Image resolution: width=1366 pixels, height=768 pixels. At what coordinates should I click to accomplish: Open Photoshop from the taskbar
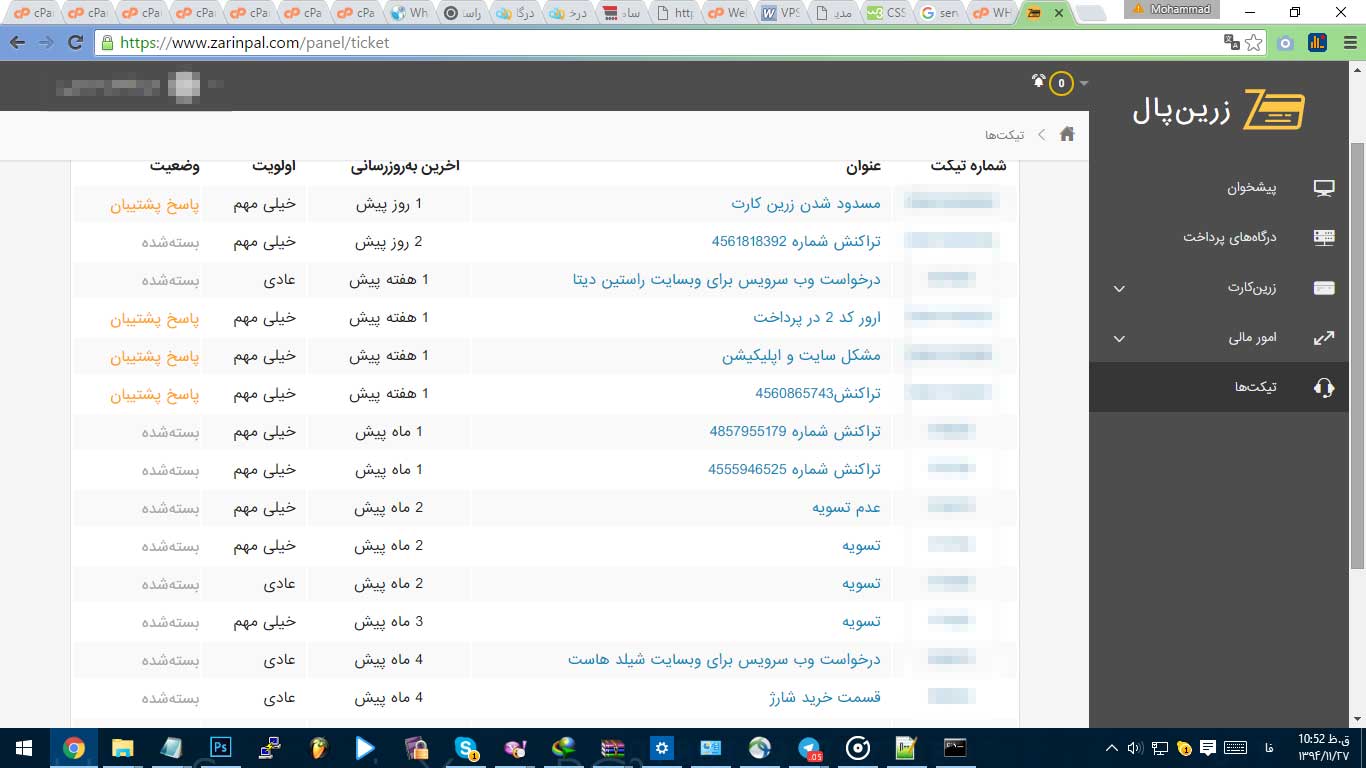pos(221,747)
